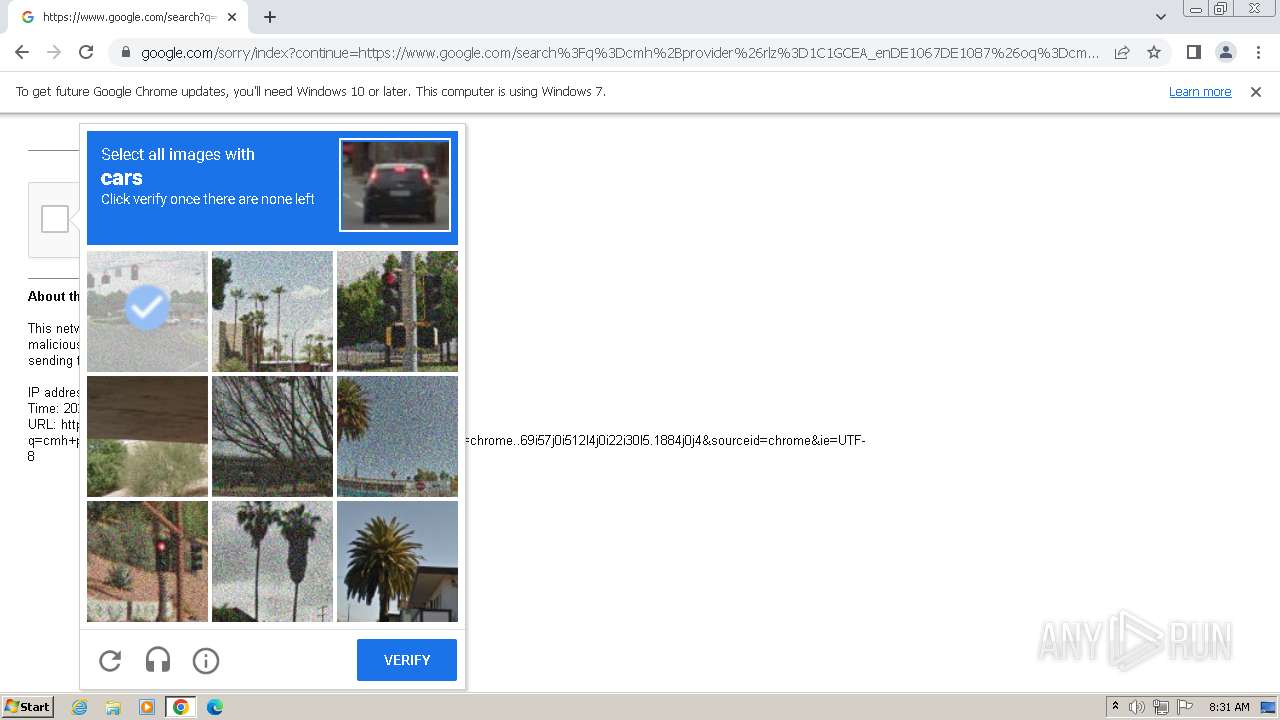The height and width of the screenshot is (720, 1280).
Task: Launch Internet Explorer from taskbar
Action: coord(80,707)
